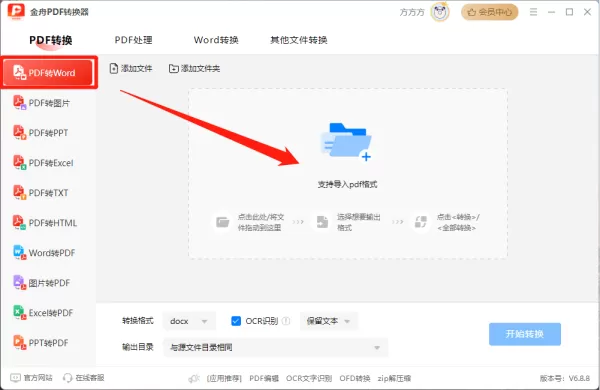
Task: Switch to the PDF处理 tab
Action: point(134,40)
